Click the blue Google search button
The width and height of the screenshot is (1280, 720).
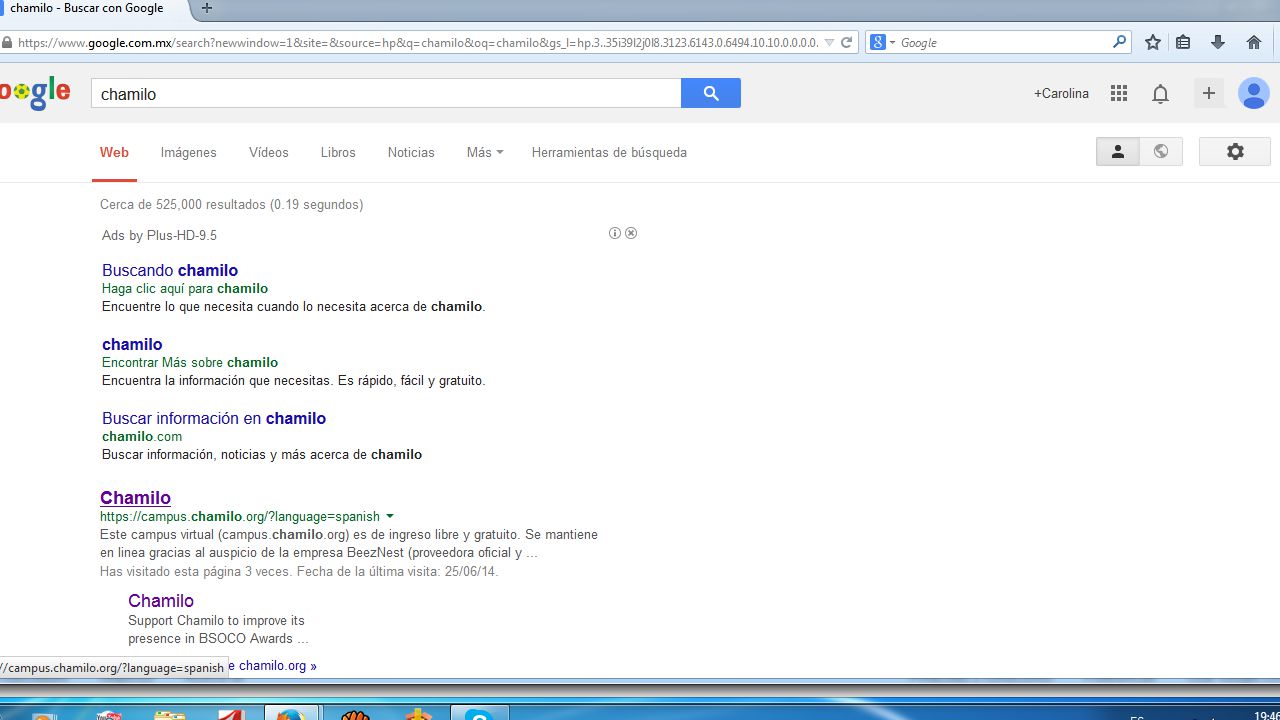click(711, 93)
